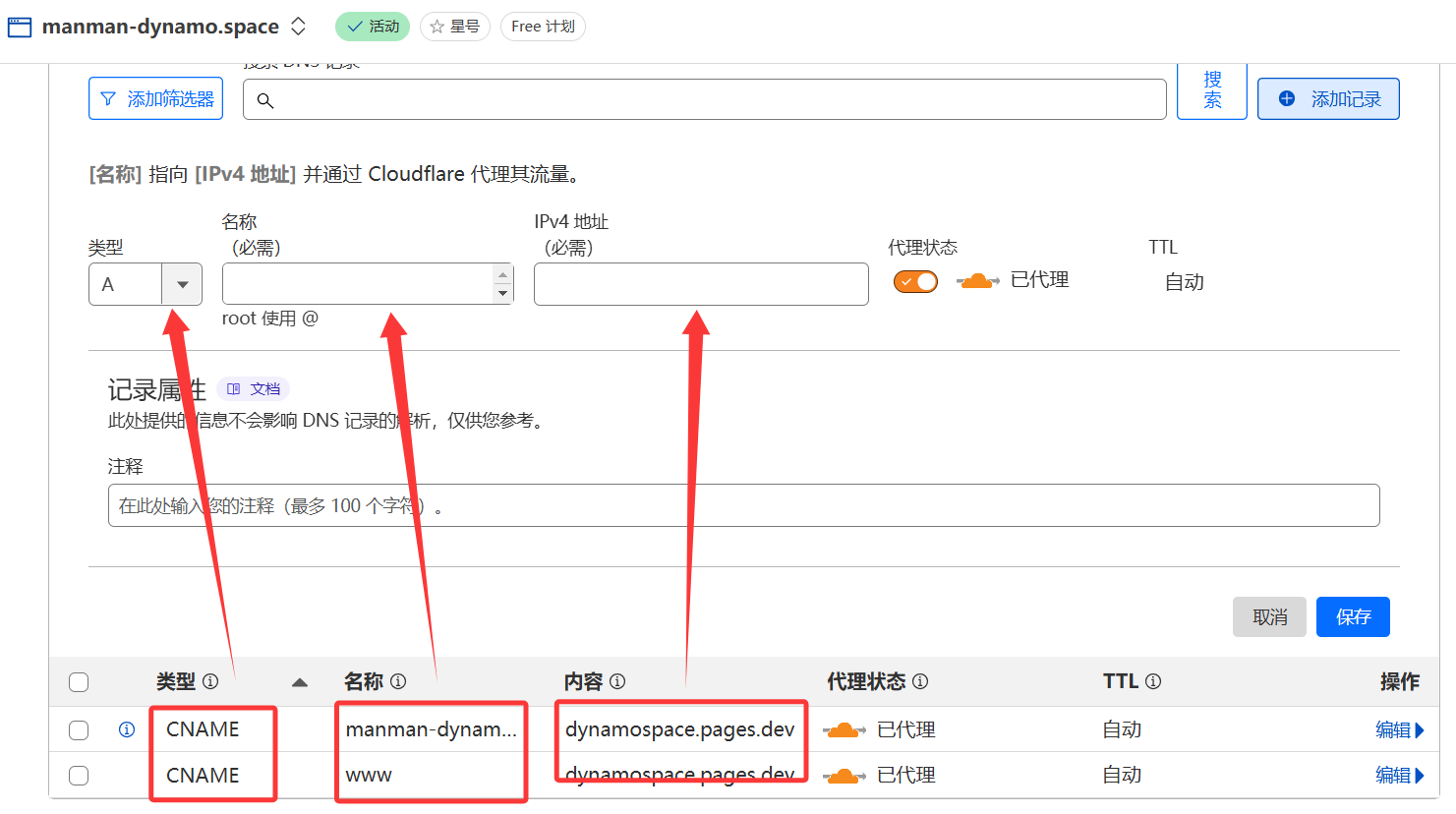Sort by 类型 using the triangle arrow
Image resolution: width=1456 pixels, height=814 pixels.
(x=300, y=682)
